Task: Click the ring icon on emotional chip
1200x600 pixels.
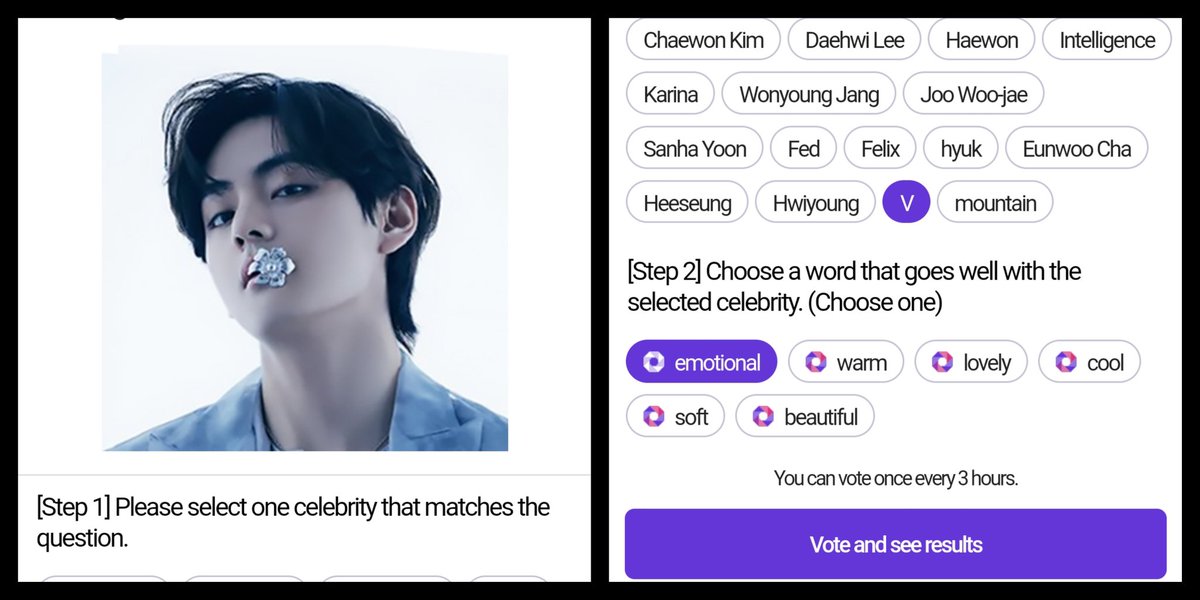Action: point(654,362)
